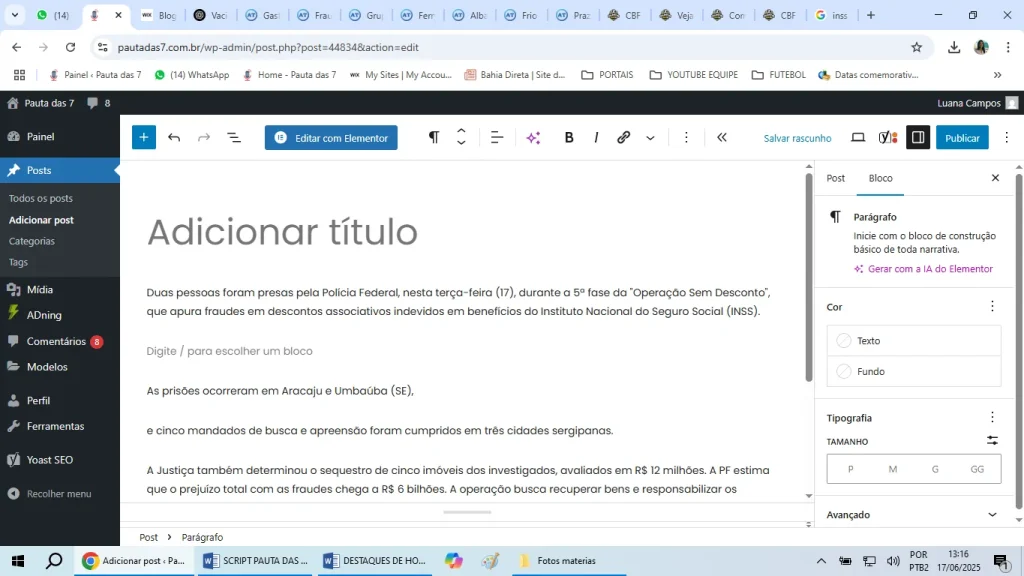Screen dimensions: 1024x576
Task: Close the settings sidebar
Action: pos(995,178)
